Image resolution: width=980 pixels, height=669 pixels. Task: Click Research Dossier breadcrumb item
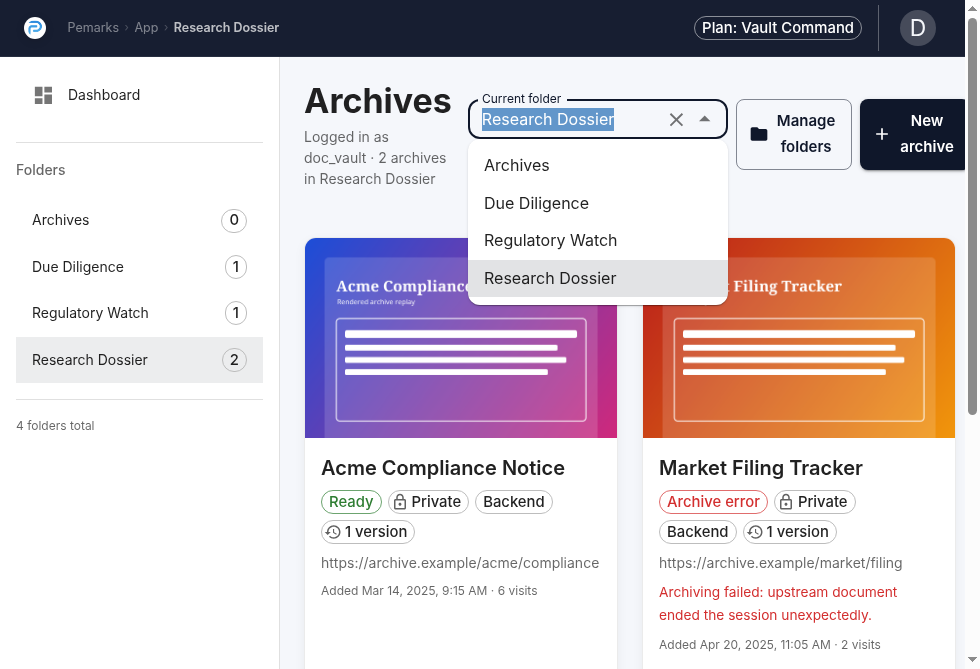pyautogui.click(x=226, y=28)
